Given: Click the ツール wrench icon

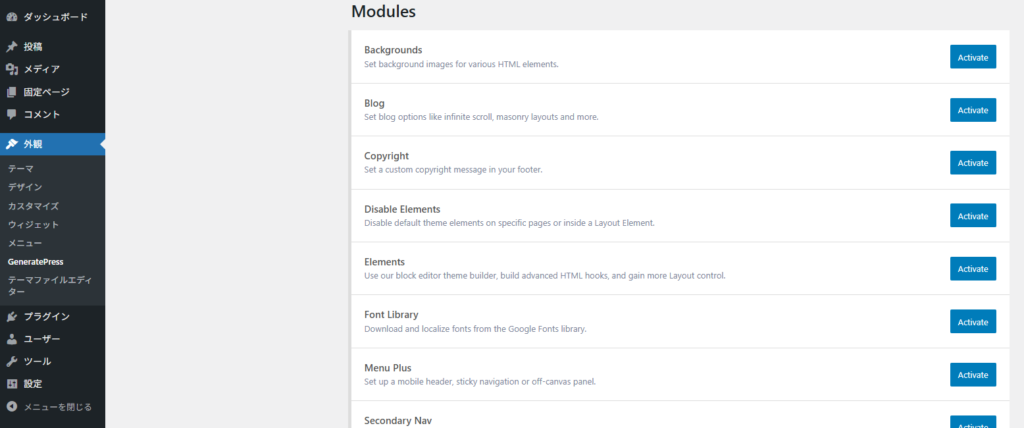Looking at the screenshot, I should coord(12,361).
